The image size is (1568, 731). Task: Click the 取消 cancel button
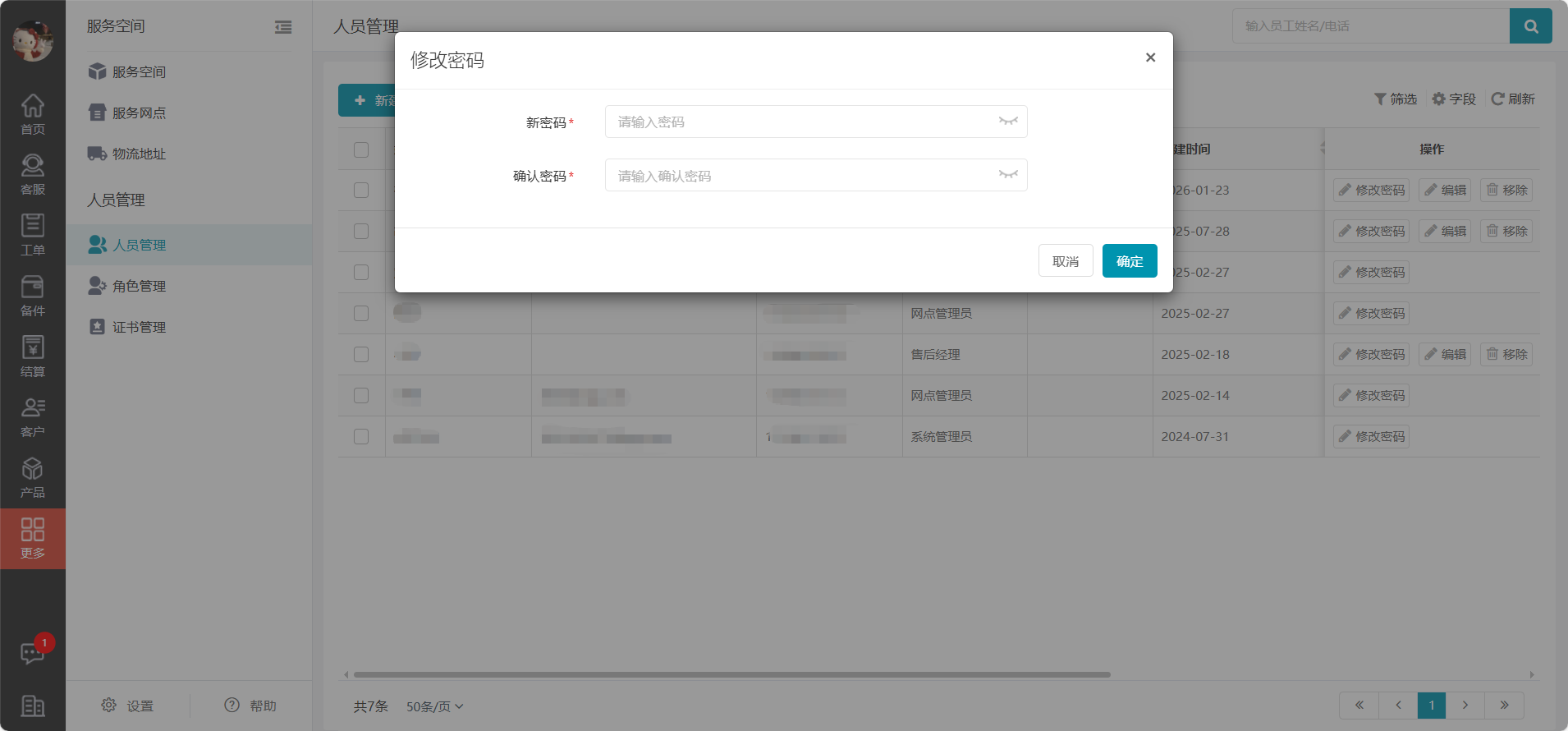pos(1065,261)
